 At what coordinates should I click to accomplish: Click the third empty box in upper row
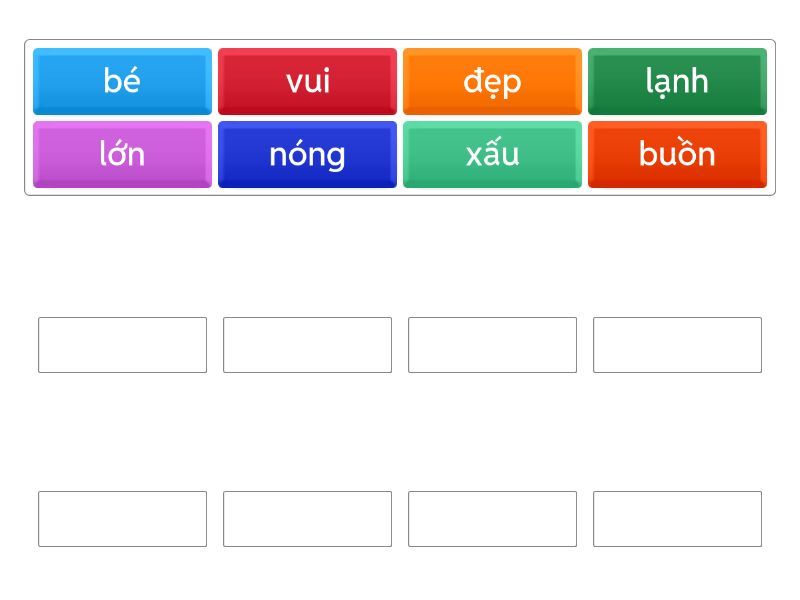492,345
